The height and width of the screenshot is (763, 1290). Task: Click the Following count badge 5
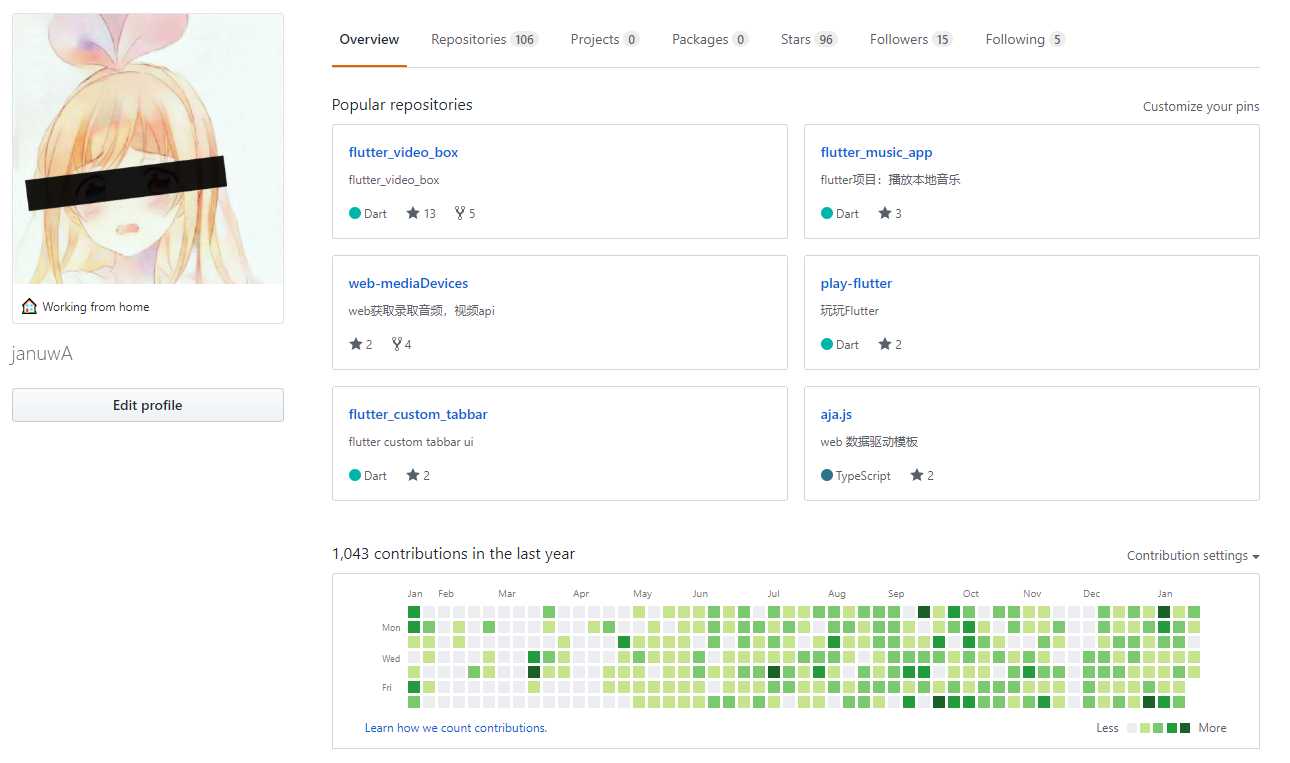coord(1057,40)
